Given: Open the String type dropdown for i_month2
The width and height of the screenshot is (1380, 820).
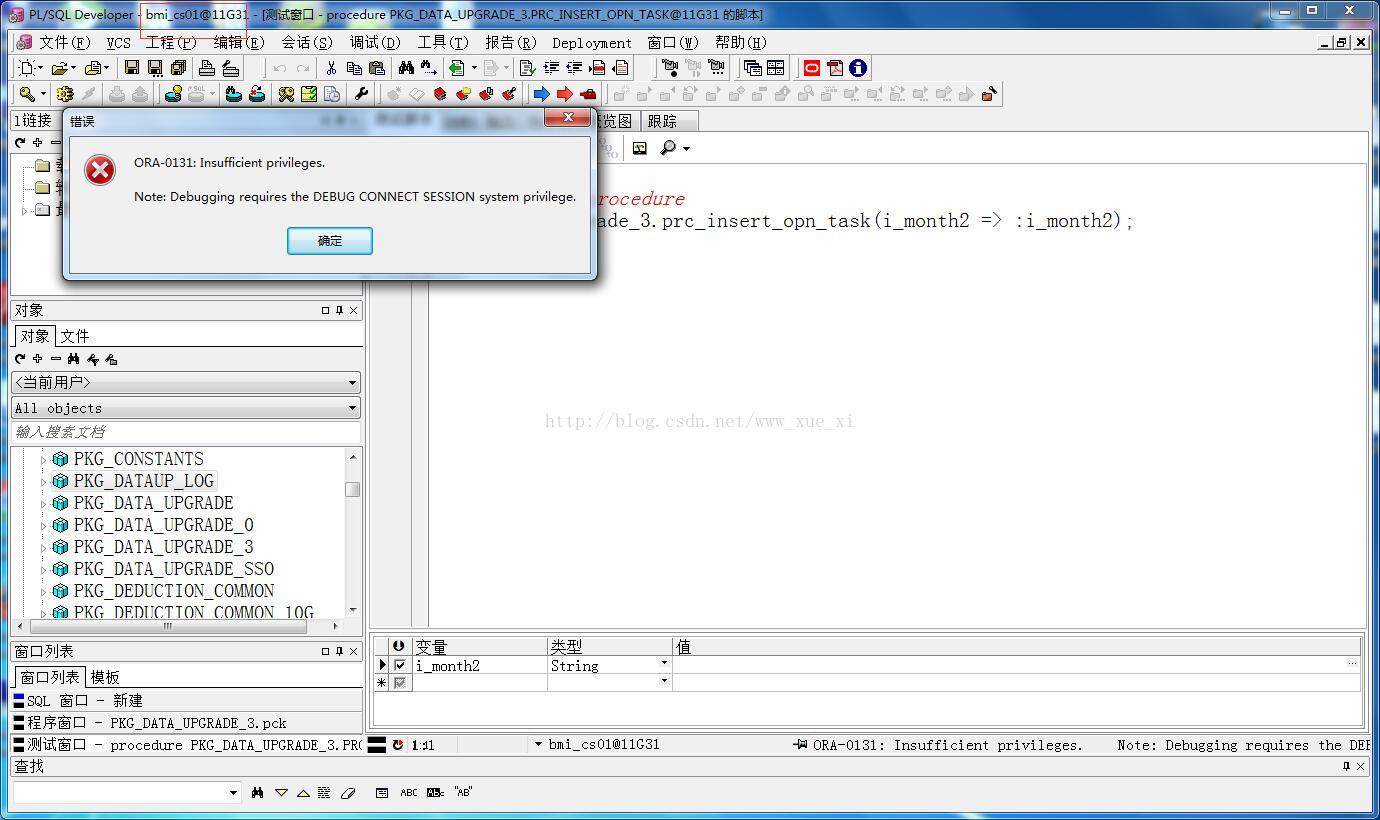Looking at the screenshot, I should (x=664, y=664).
